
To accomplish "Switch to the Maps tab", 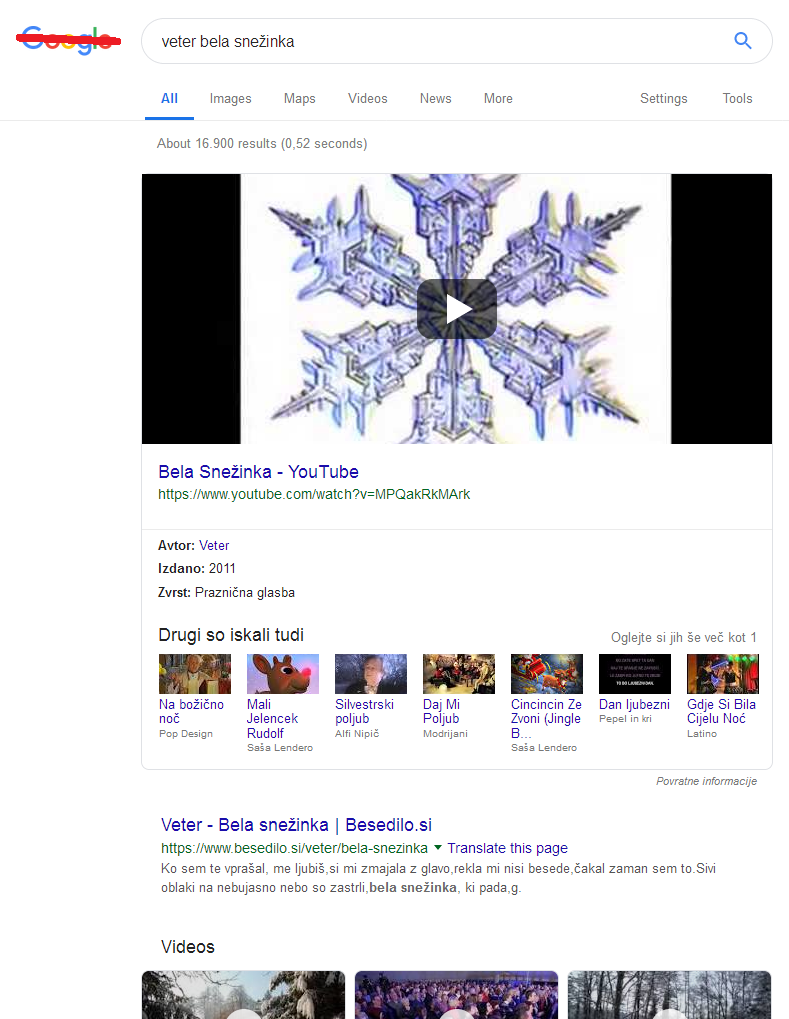I will 299,98.
